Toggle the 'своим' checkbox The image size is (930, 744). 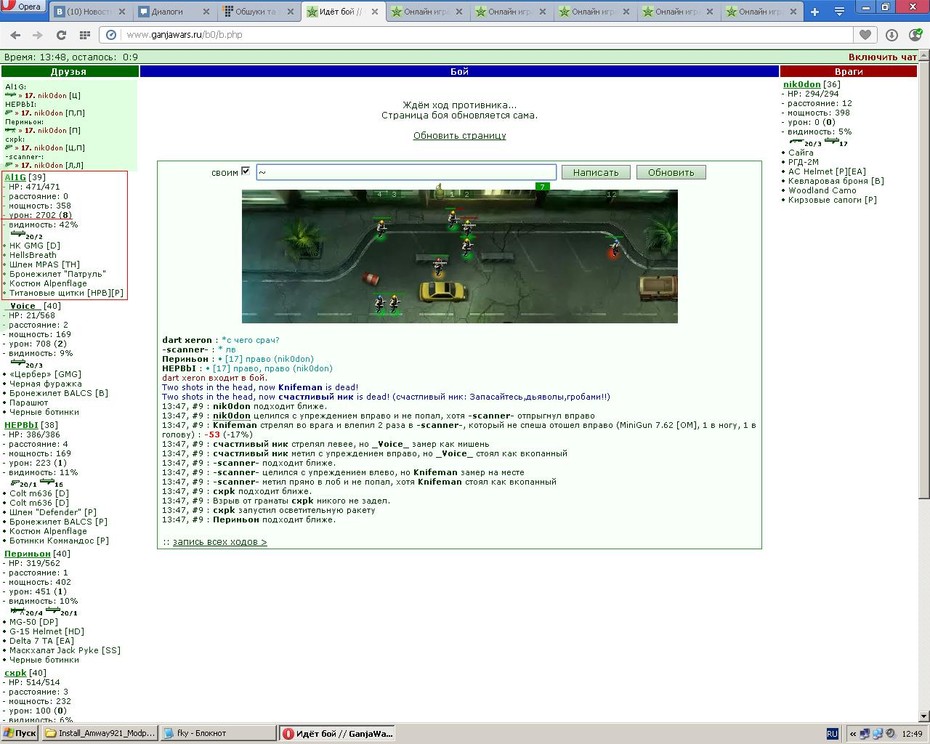point(246,171)
